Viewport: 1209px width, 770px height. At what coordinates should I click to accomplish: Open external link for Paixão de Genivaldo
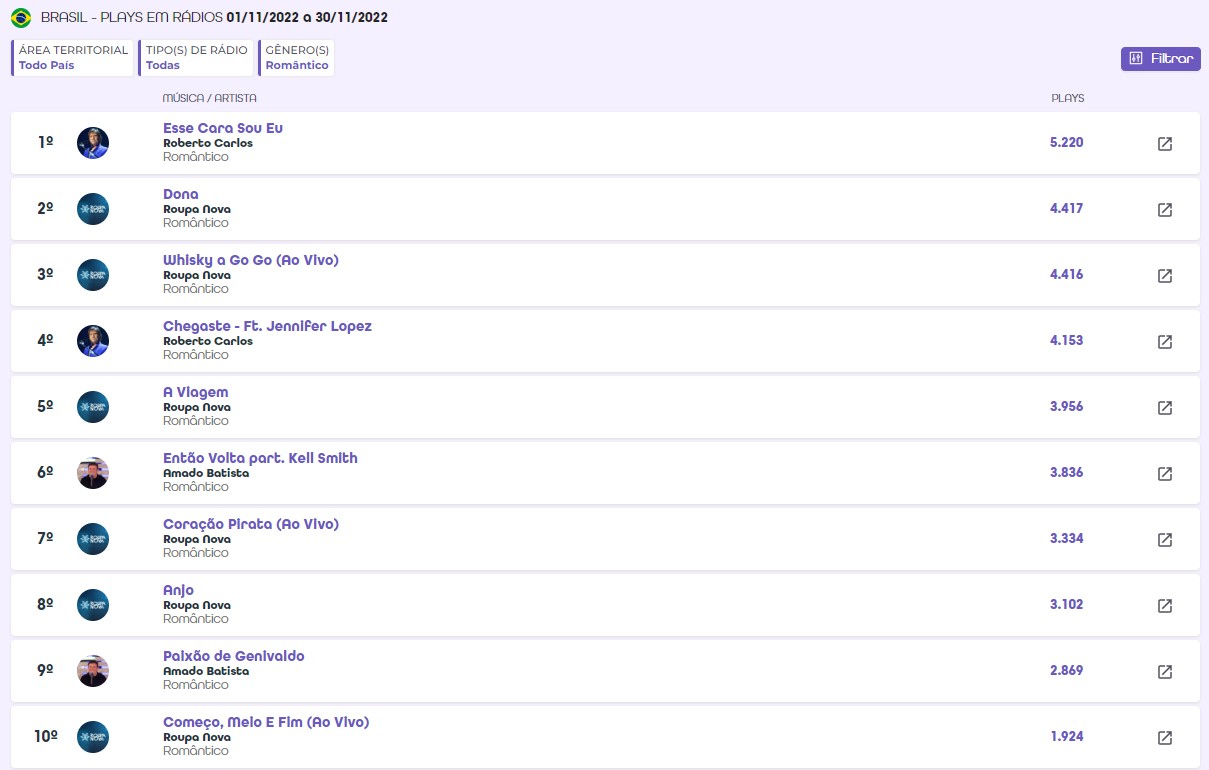[1165, 672]
